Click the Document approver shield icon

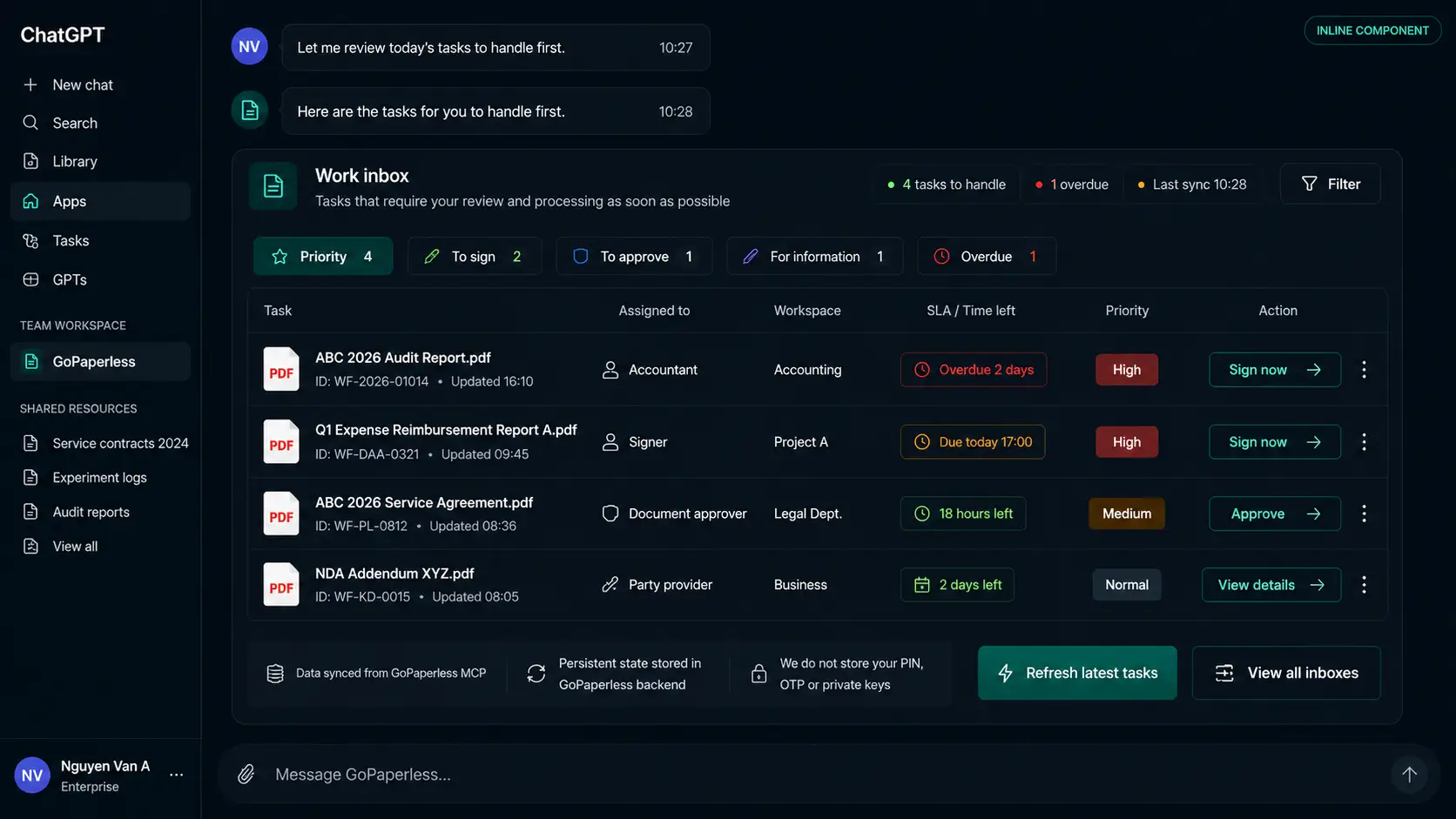(x=610, y=514)
